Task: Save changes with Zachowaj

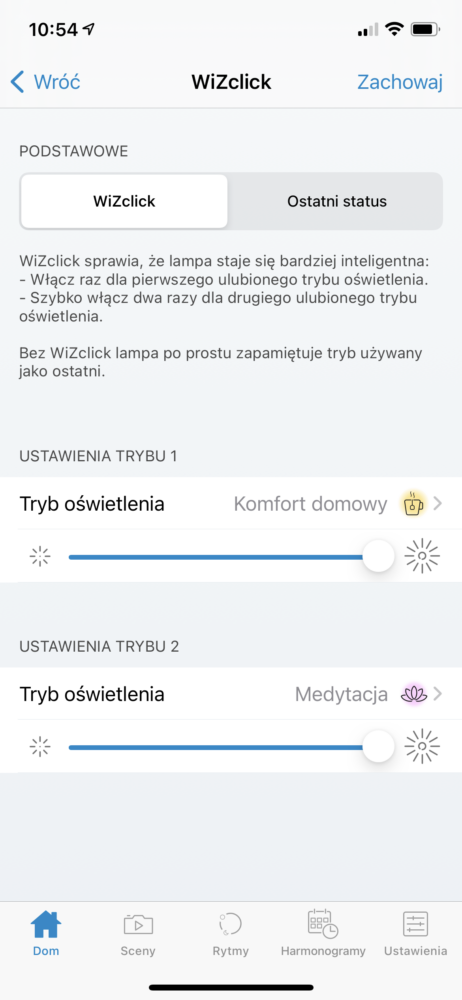Action: [399, 82]
